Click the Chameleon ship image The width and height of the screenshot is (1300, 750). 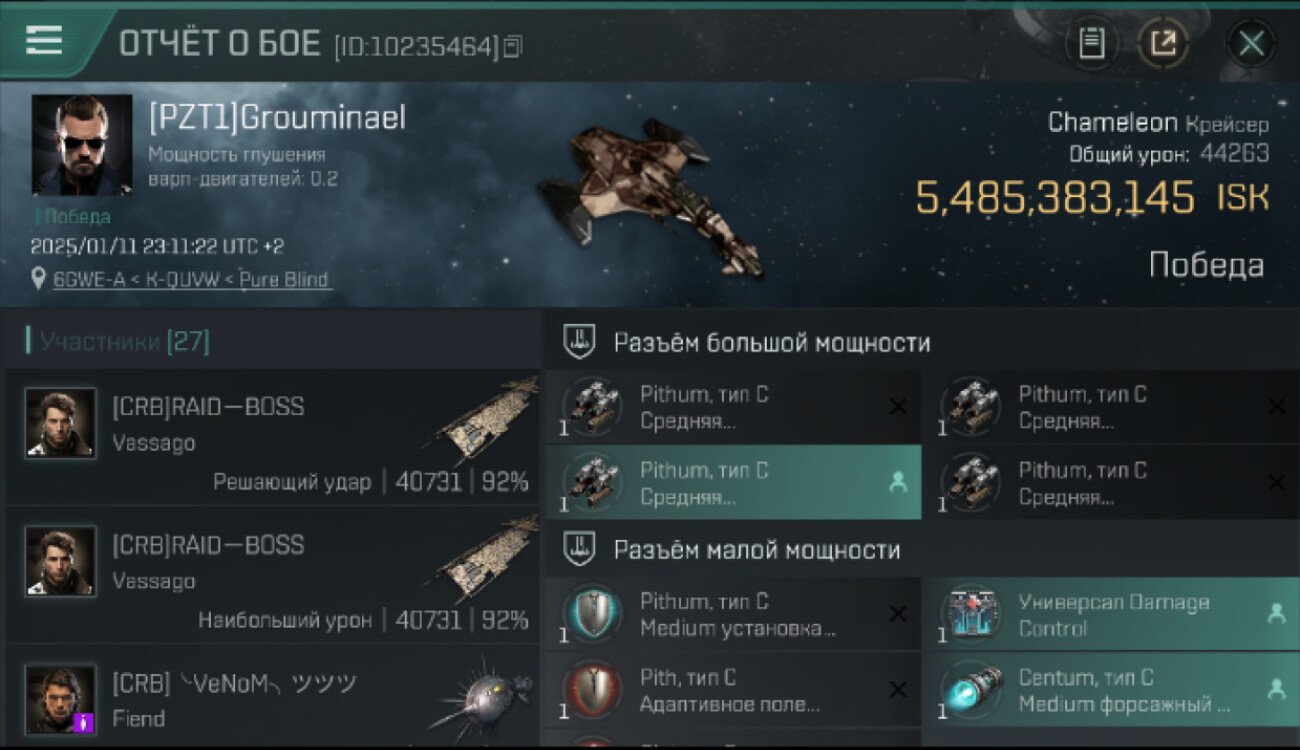(x=650, y=195)
